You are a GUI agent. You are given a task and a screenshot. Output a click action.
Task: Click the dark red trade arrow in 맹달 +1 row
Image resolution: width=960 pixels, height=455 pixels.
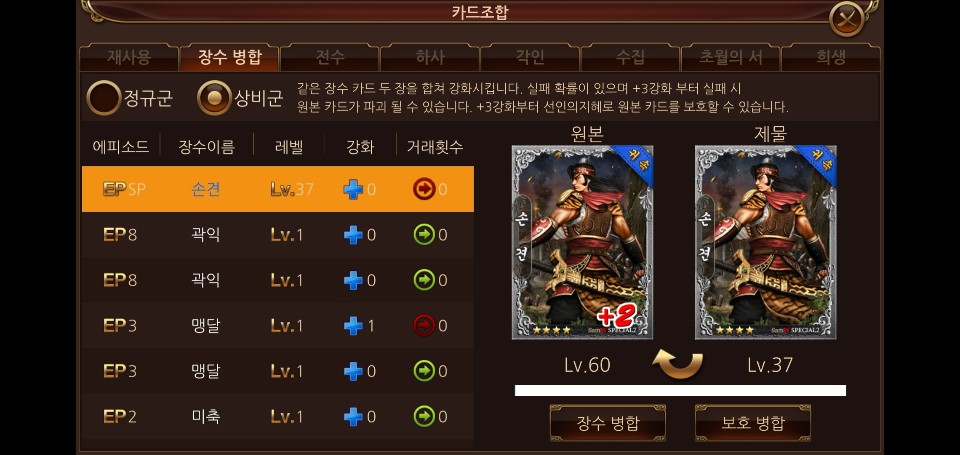[424, 325]
